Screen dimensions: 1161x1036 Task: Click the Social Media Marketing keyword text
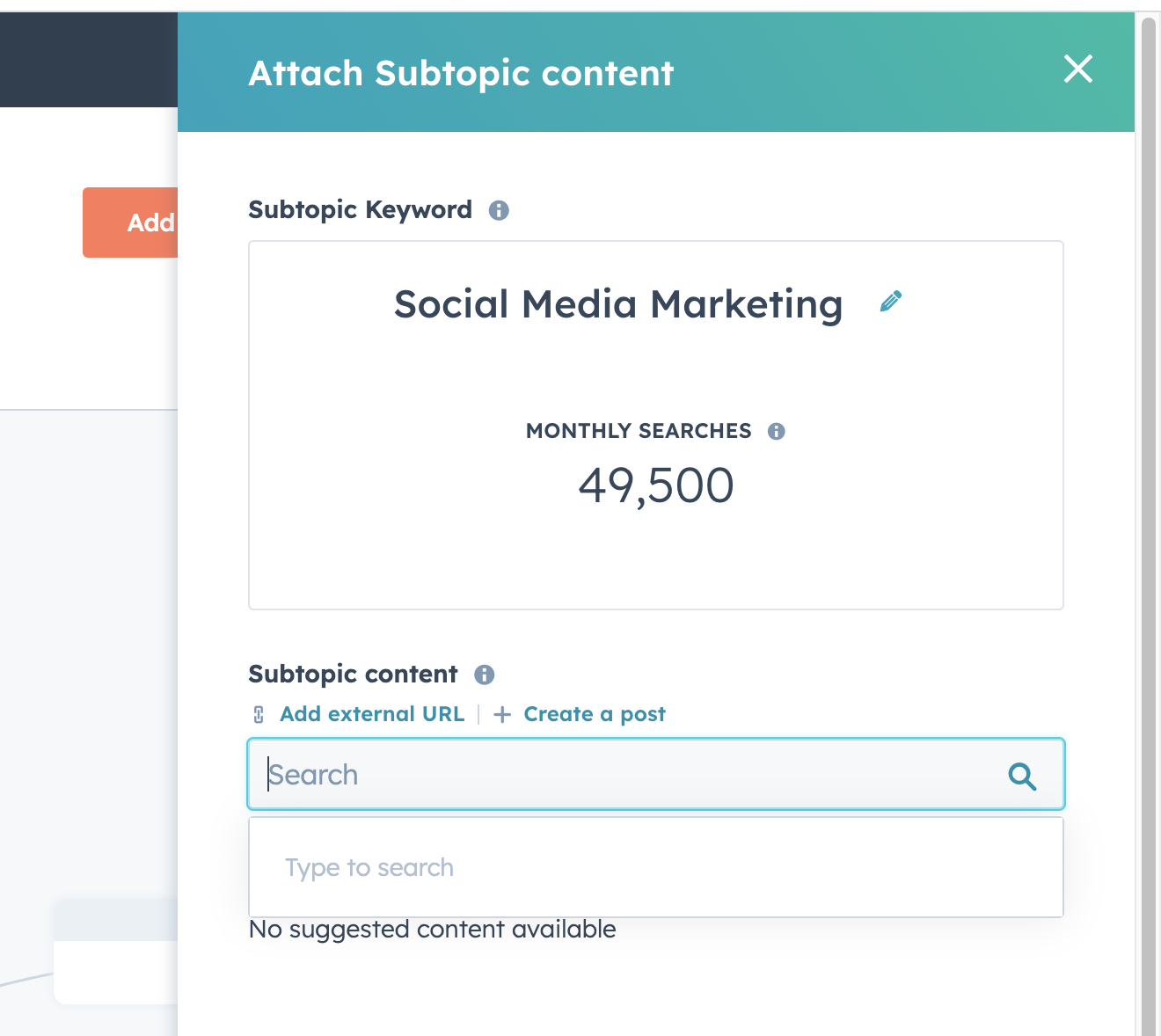[617, 304]
